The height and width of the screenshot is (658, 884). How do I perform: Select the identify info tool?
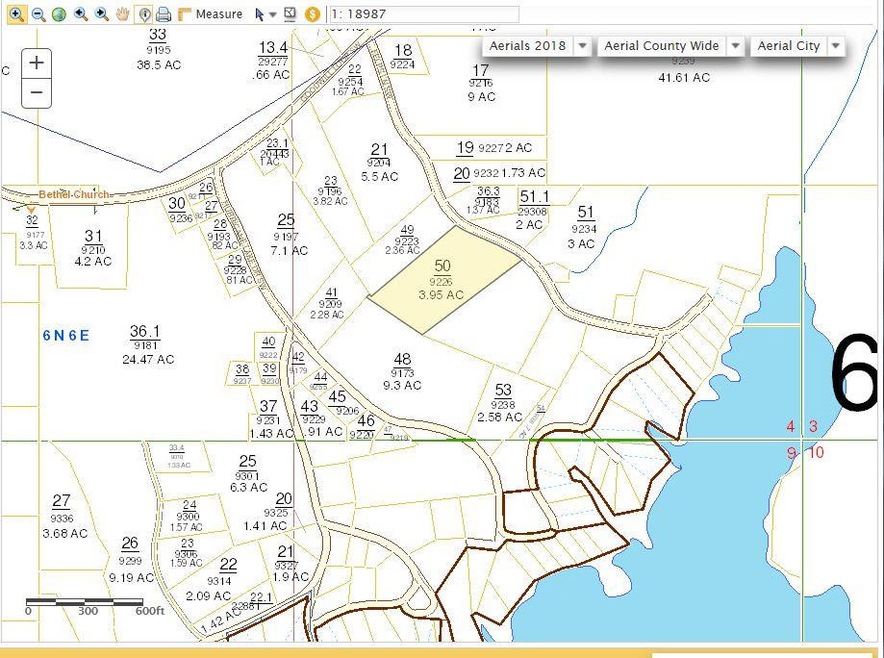(x=144, y=14)
